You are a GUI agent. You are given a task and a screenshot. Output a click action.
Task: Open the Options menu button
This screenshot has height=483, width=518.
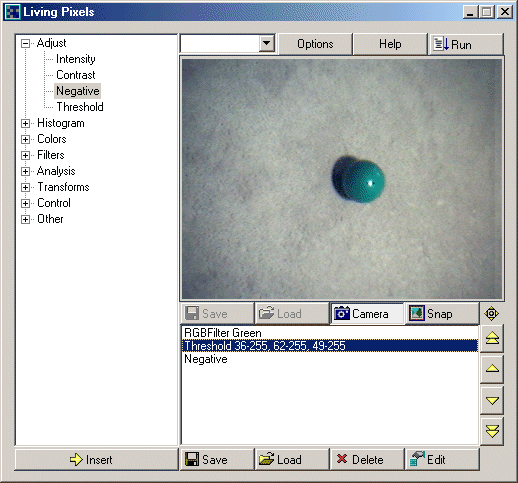315,44
